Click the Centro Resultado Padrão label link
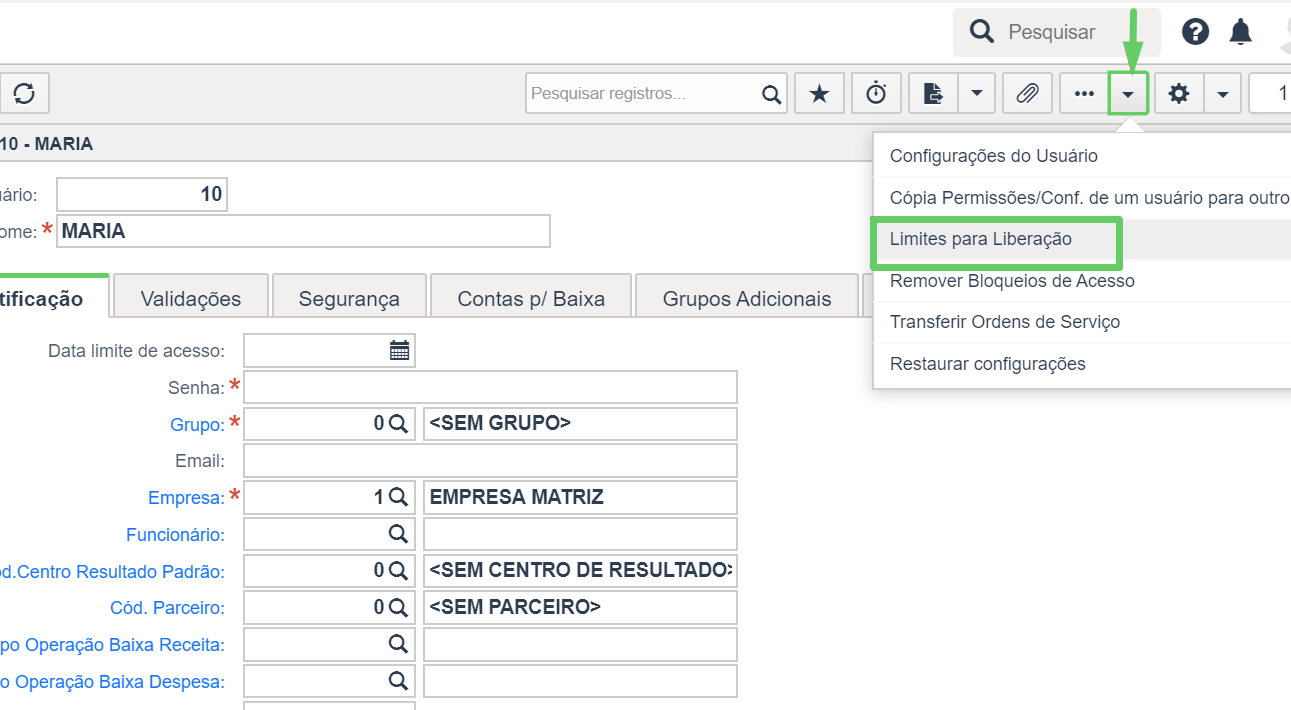The width and height of the screenshot is (1291, 710). pyautogui.click(x=112, y=571)
